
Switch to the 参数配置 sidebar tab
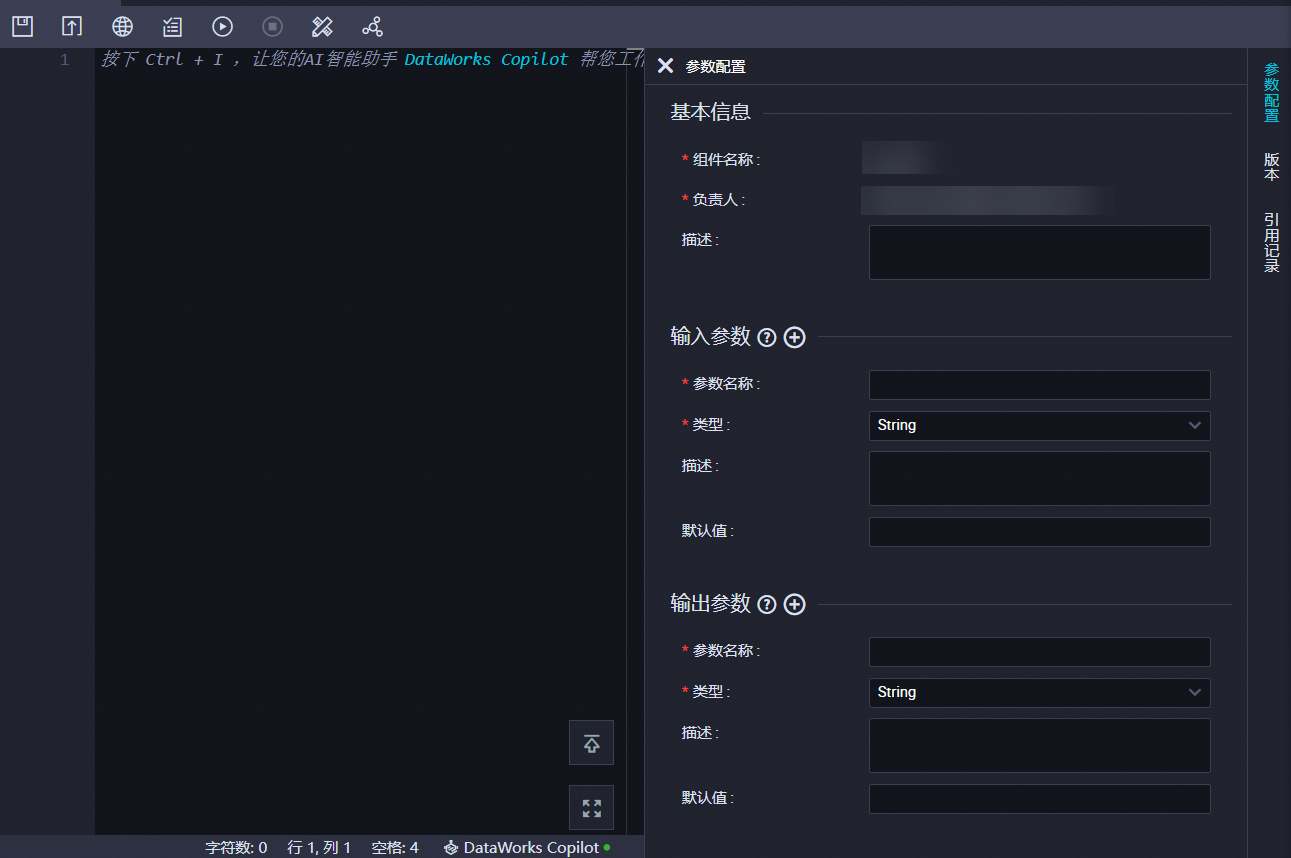click(1271, 93)
